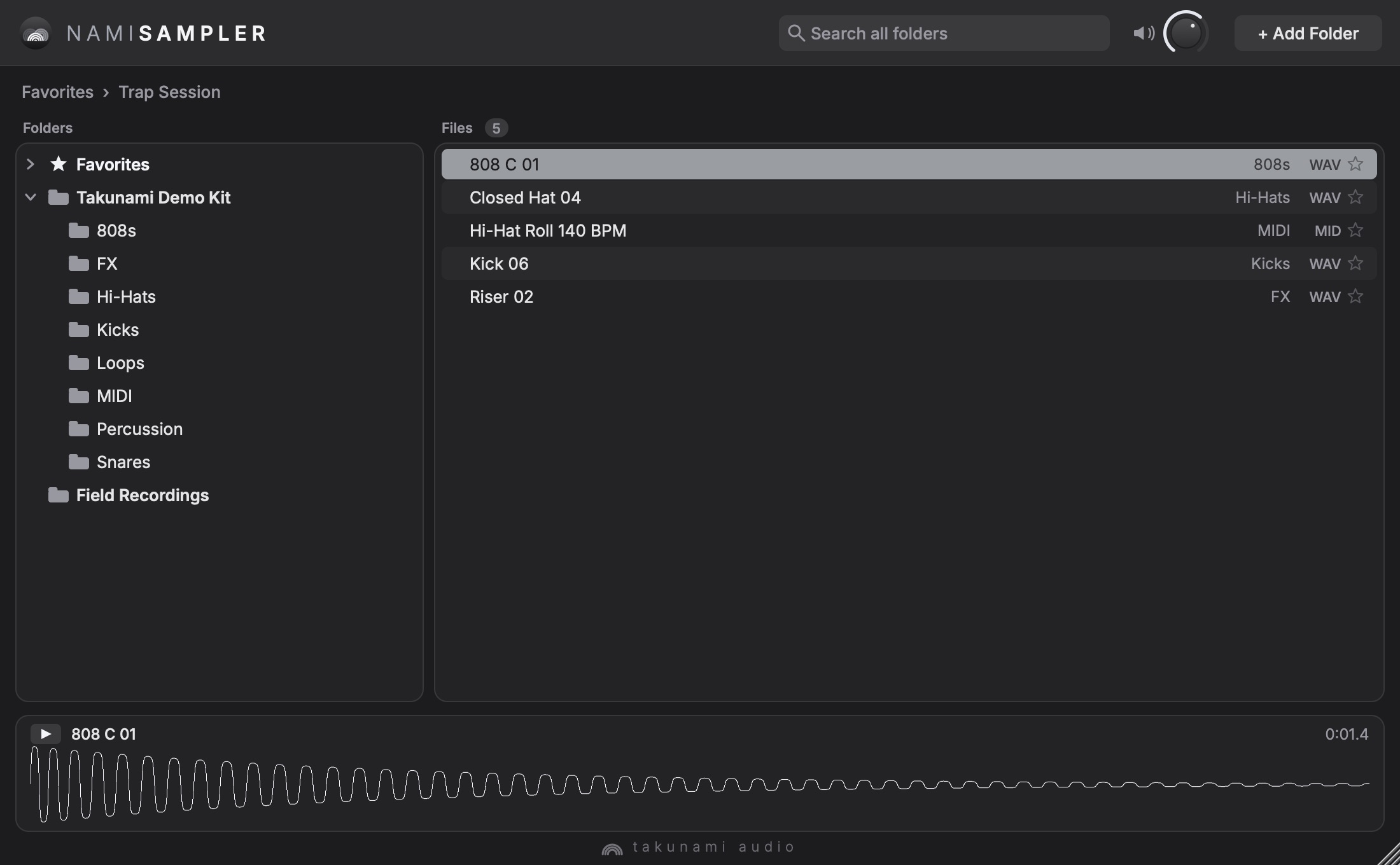Click the Kicks folder icon
This screenshot has height=865, width=1400.
pyautogui.click(x=79, y=329)
